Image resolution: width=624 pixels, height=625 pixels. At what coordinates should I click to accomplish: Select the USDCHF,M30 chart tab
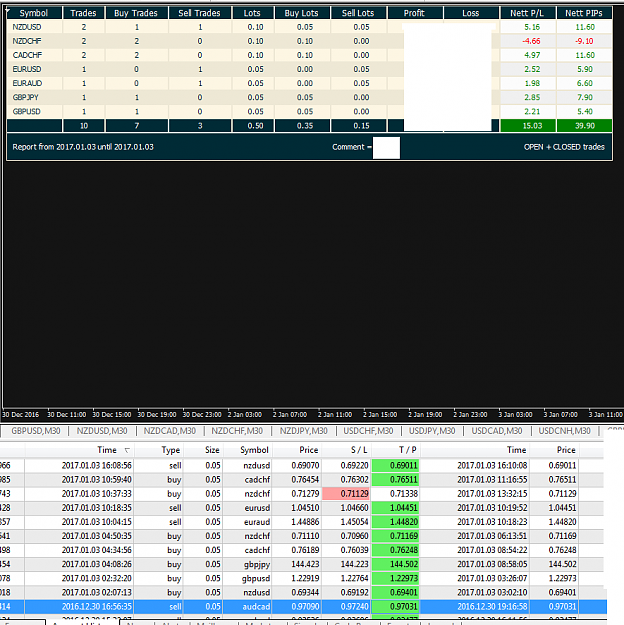[368, 431]
